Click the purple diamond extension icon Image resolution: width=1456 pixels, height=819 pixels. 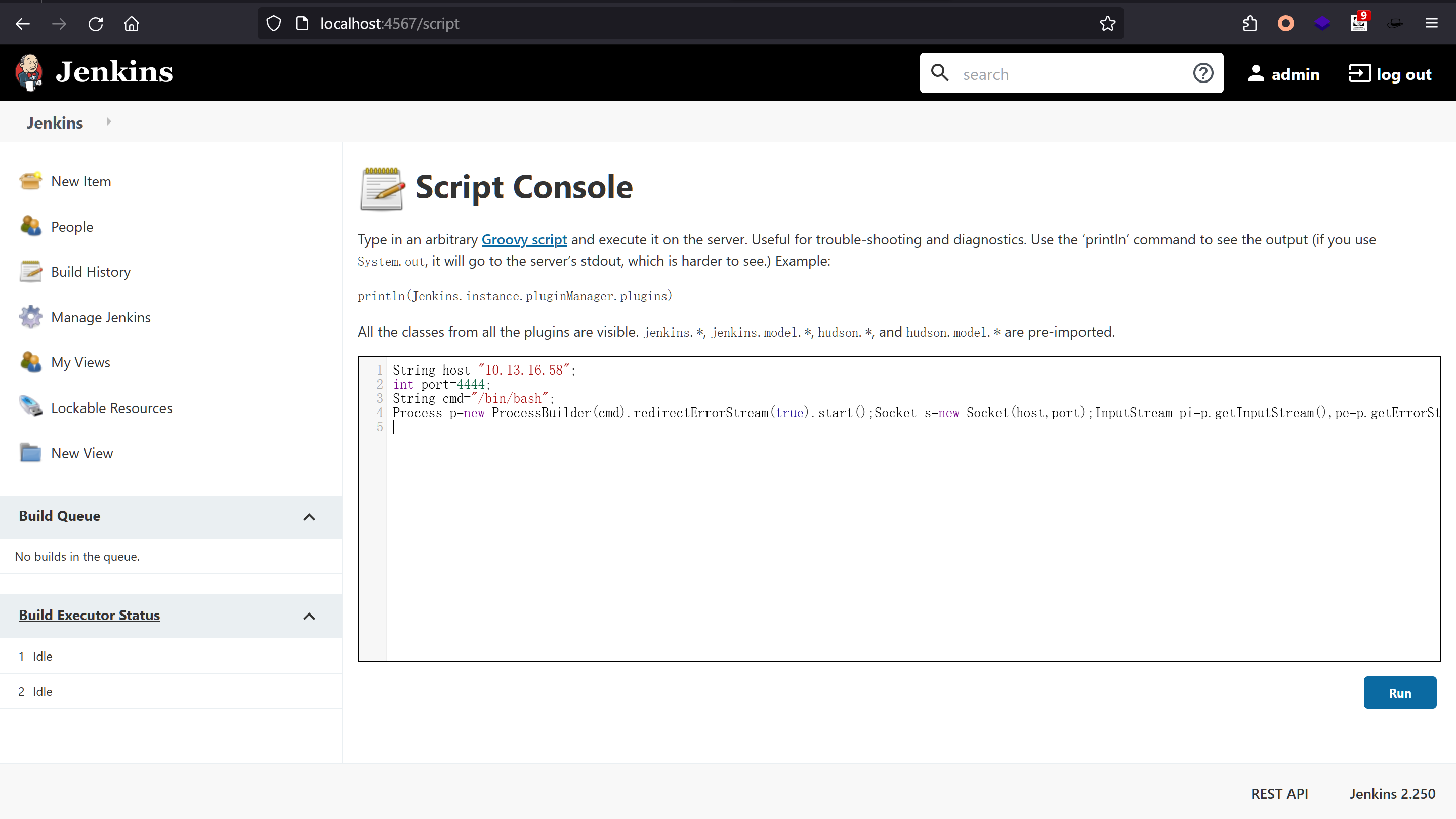(x=1322, y=24)
